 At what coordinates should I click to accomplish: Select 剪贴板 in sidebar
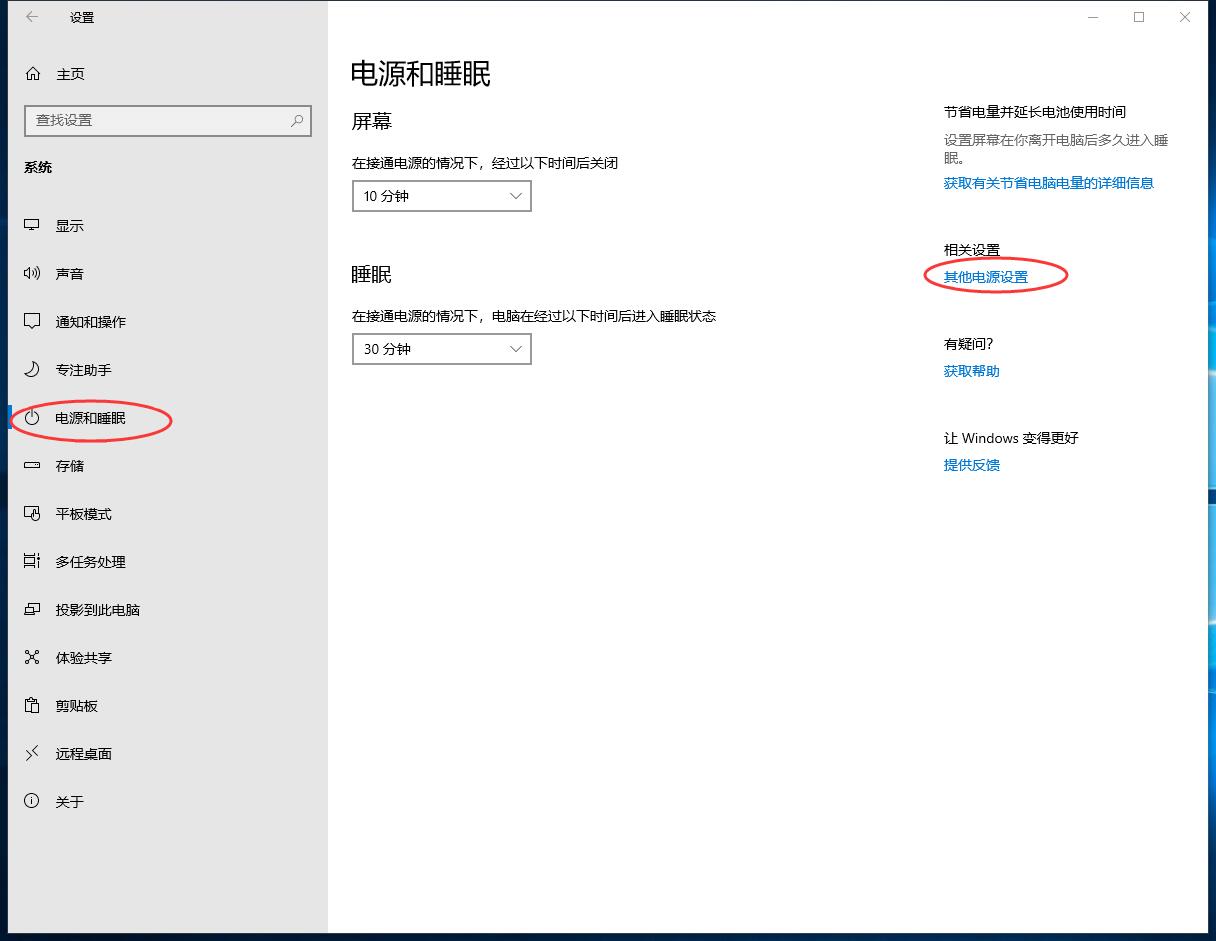77,706
